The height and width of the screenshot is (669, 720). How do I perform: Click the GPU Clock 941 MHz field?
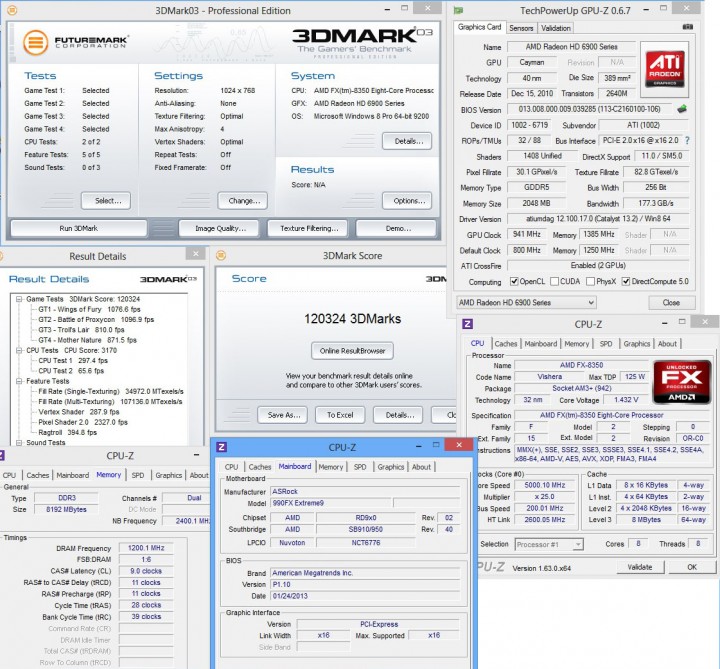point(527,234)
